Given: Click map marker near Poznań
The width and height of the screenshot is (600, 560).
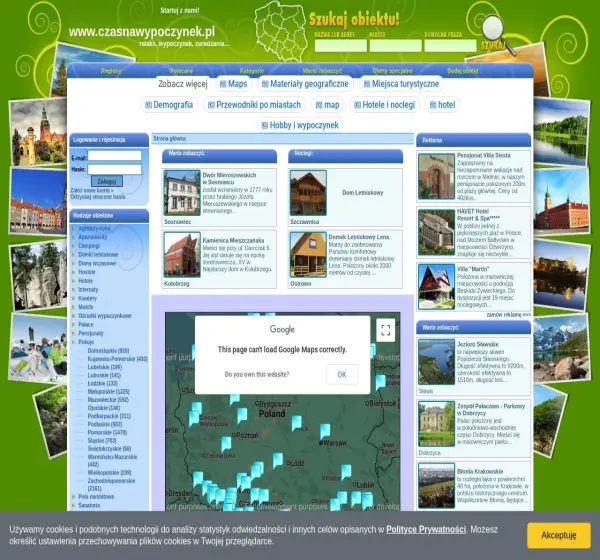Looking at the screenshot, I should coord(226,443).
